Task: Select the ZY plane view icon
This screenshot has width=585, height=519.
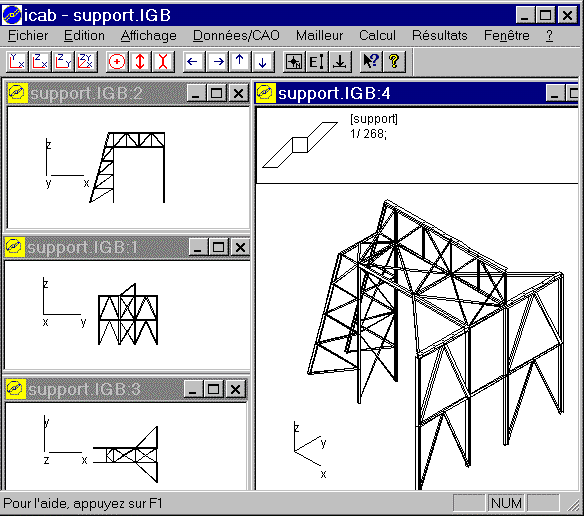Action: click(x=63, y=61)
